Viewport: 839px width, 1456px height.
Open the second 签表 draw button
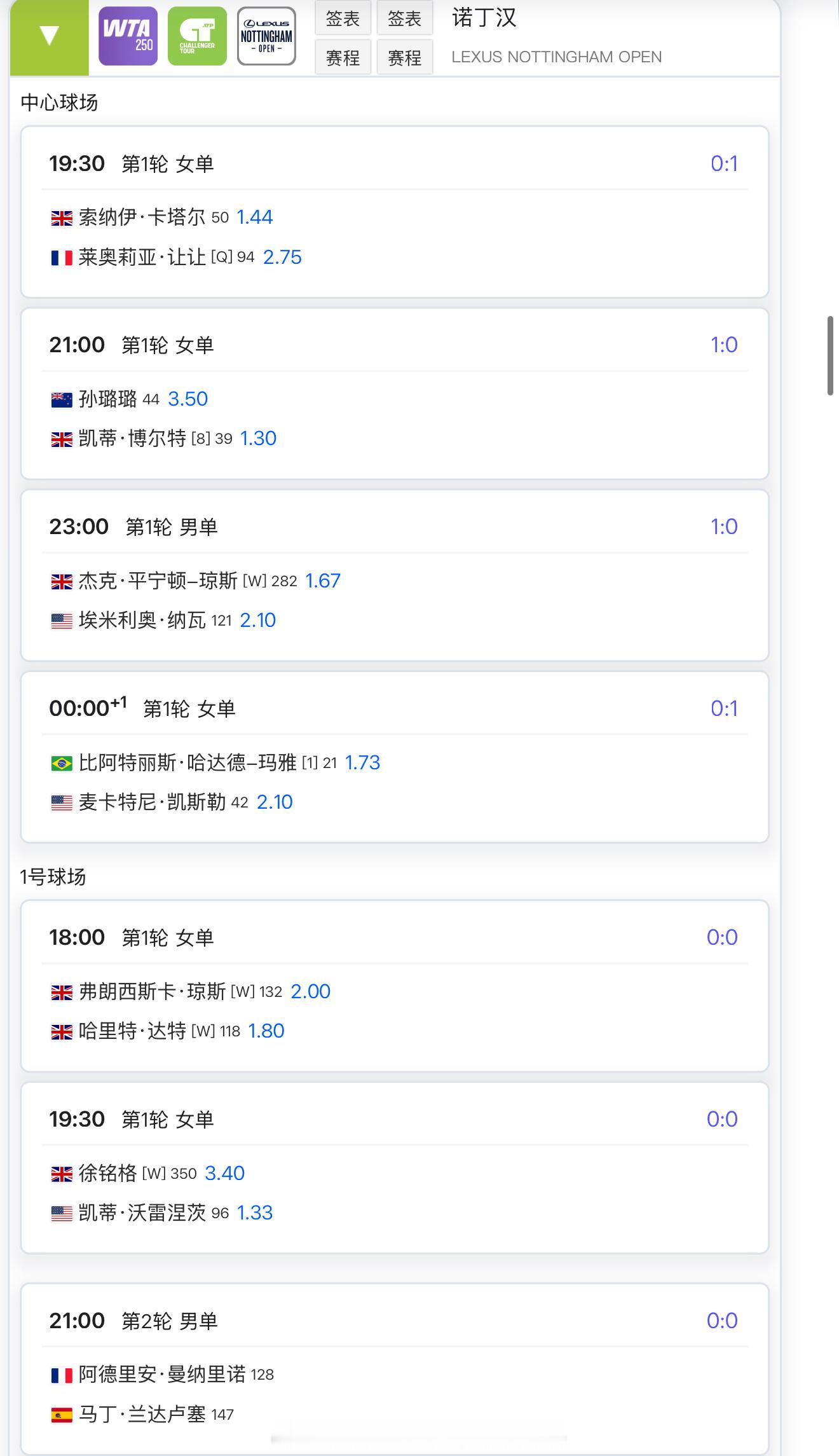405,18
